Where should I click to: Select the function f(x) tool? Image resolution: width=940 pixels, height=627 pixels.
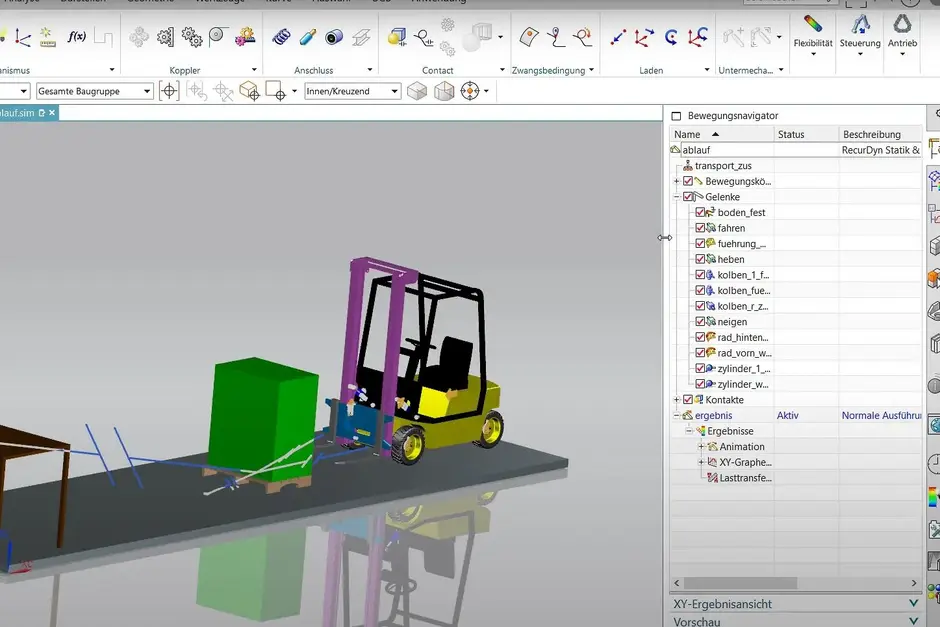pos(77,37)
